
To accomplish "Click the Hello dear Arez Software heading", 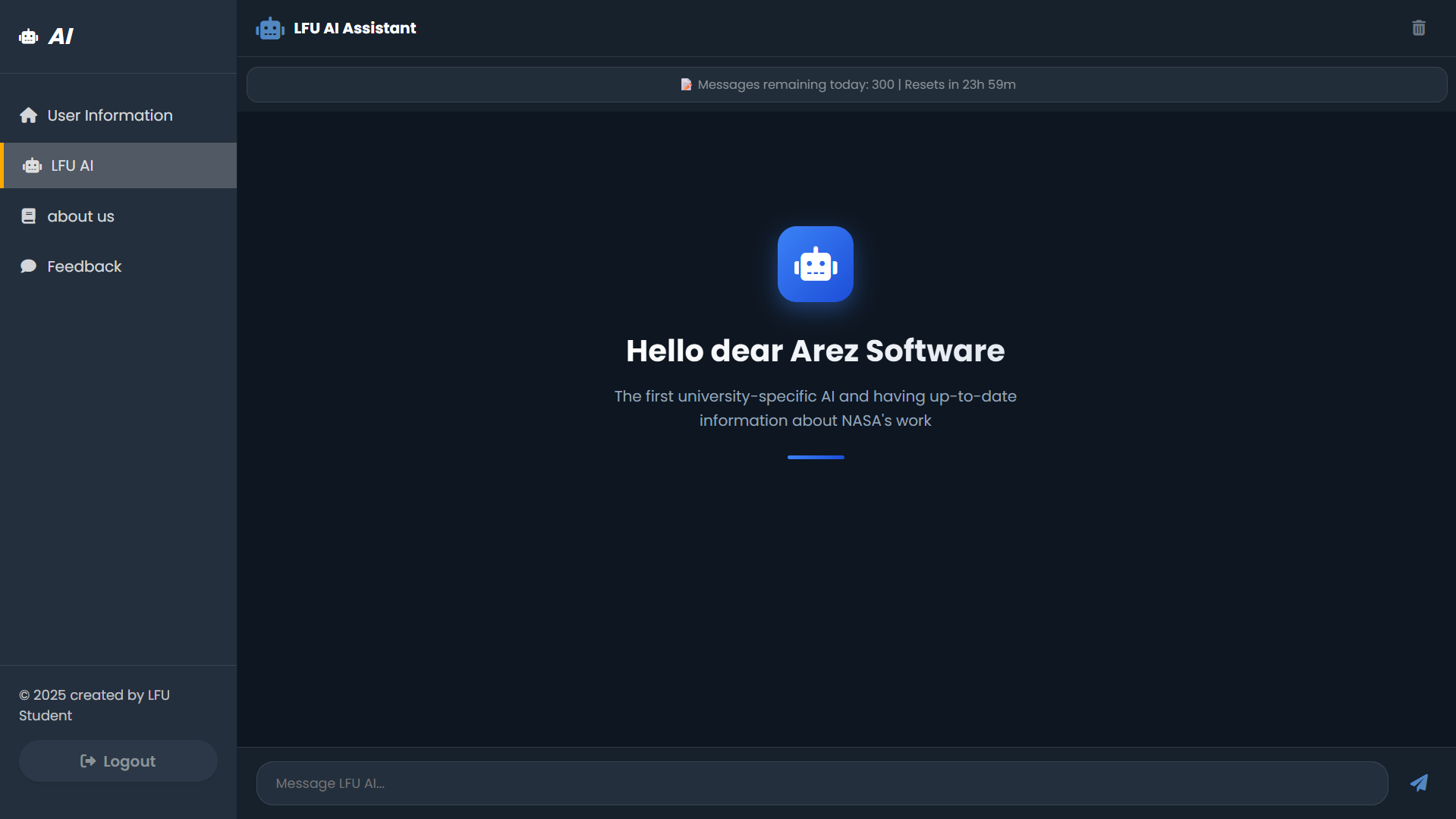I will (815, 351).
